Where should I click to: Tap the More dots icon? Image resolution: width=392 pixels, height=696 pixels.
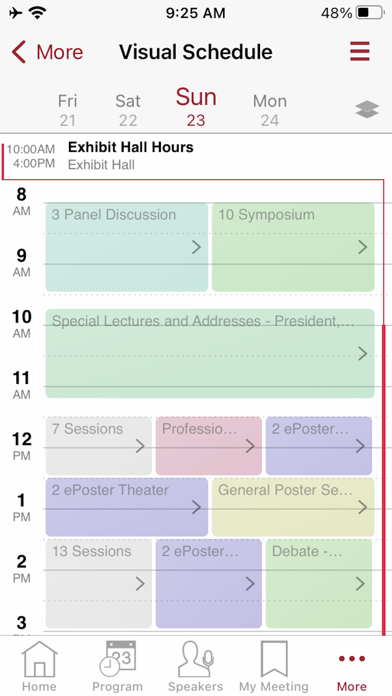point(352,659)
